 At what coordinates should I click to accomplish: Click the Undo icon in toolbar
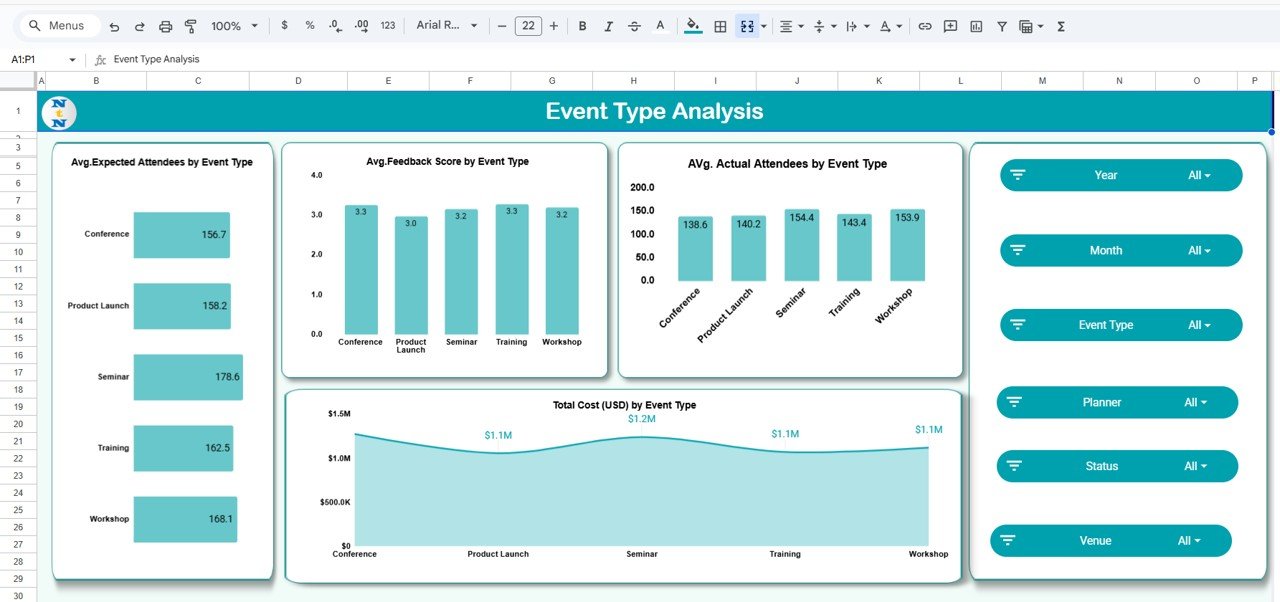114,26
